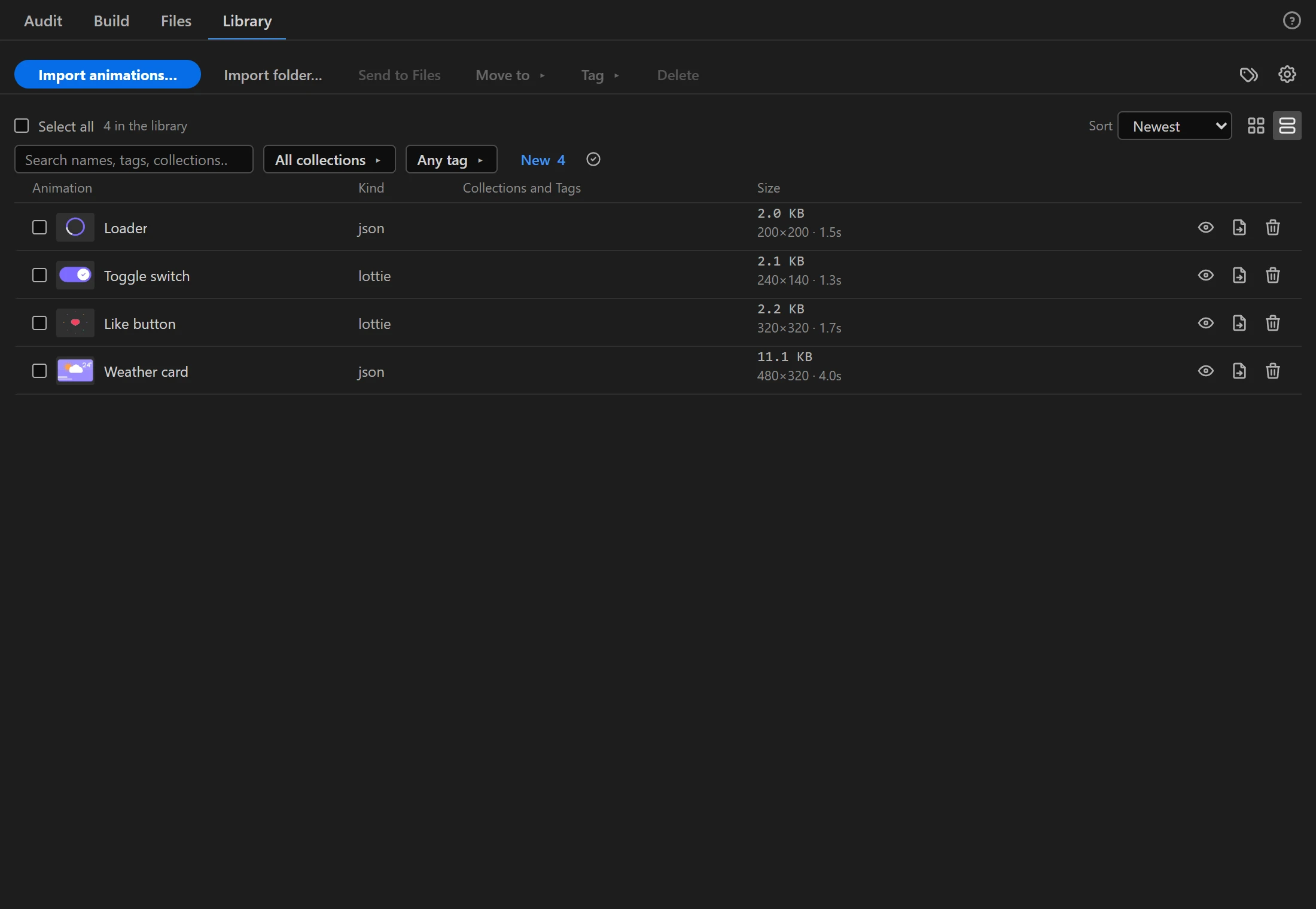This screenshot has height=909, width=1316.
Task: Click the Kind column header
Action: tap(371, 188)
